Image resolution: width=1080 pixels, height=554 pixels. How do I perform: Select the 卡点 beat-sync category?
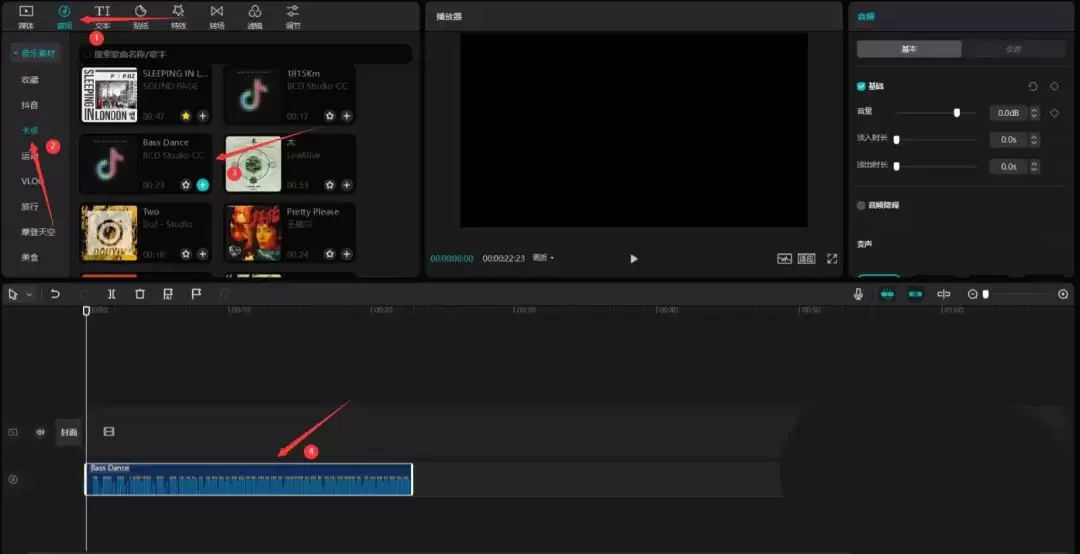(x=30, y=130)
